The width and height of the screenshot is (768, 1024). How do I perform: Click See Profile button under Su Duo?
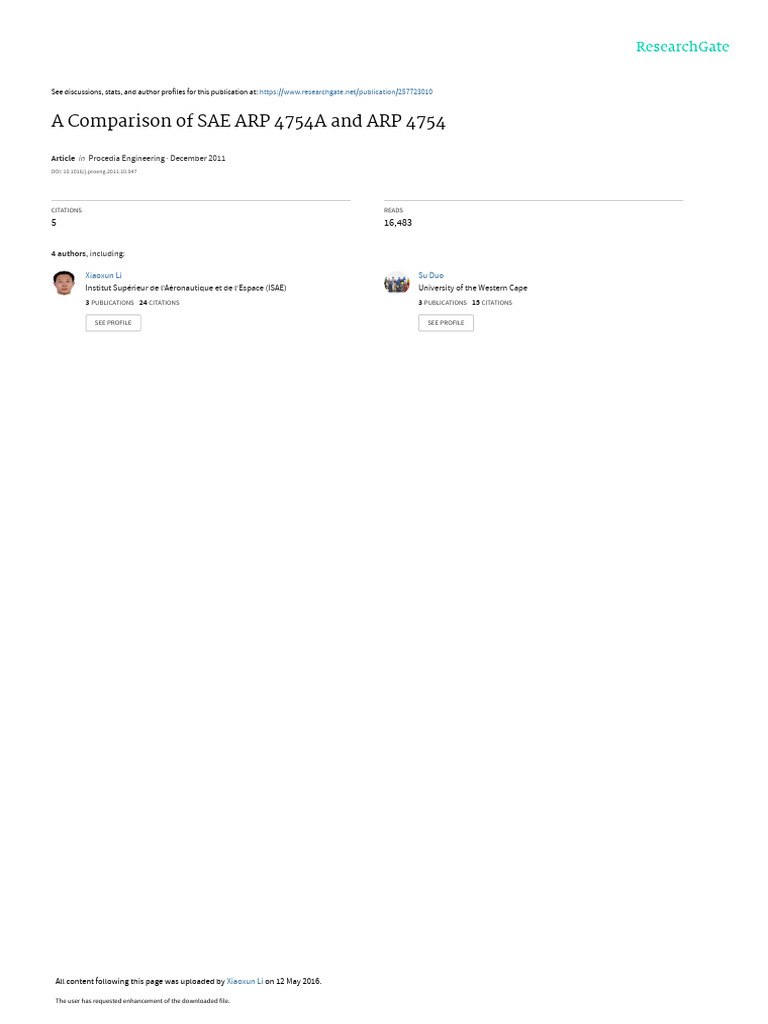tap(446, 323)
